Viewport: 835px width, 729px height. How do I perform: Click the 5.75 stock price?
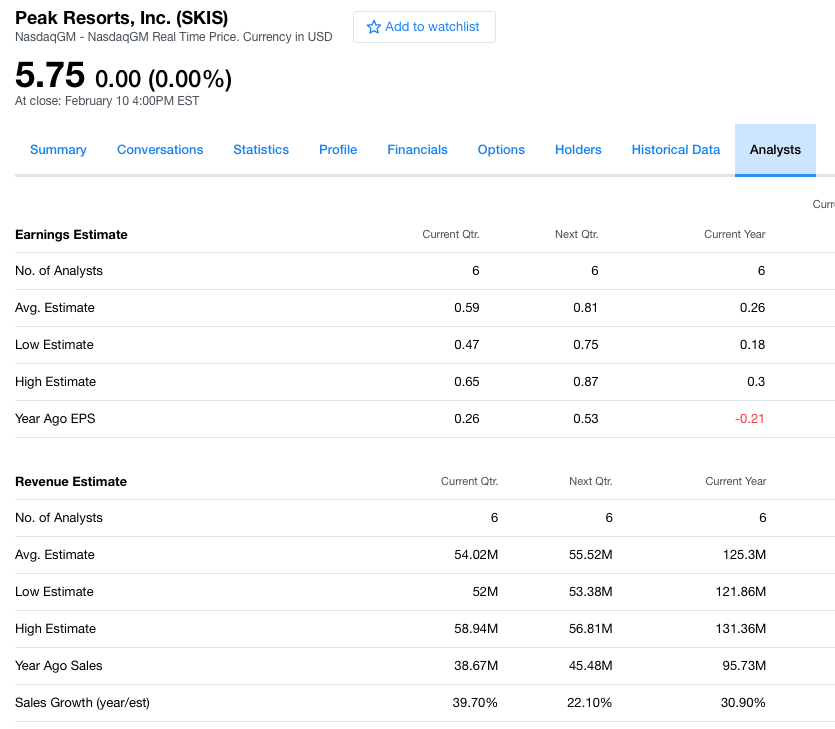pos(50,75)
